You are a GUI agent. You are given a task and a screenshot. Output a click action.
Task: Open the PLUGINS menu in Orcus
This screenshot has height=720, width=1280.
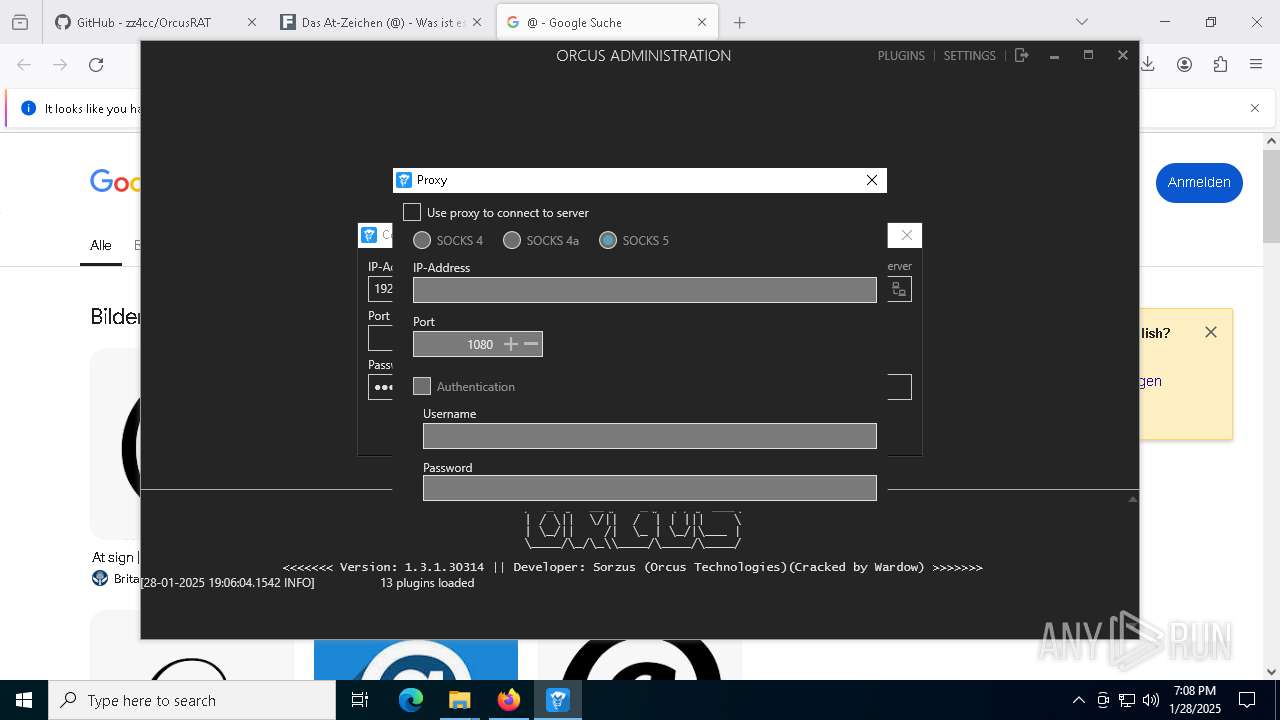pyautogui.click(x=901, y=56)
